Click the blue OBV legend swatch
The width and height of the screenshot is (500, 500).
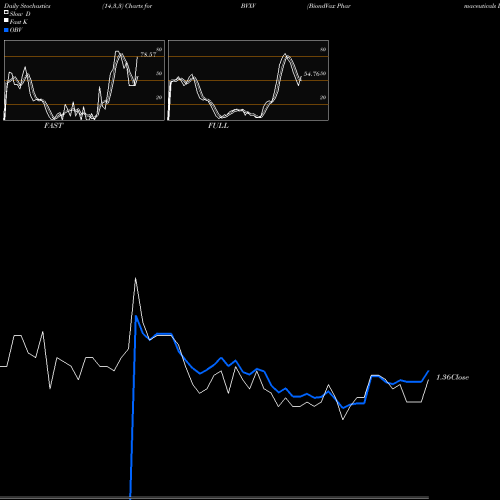point(6,30)
